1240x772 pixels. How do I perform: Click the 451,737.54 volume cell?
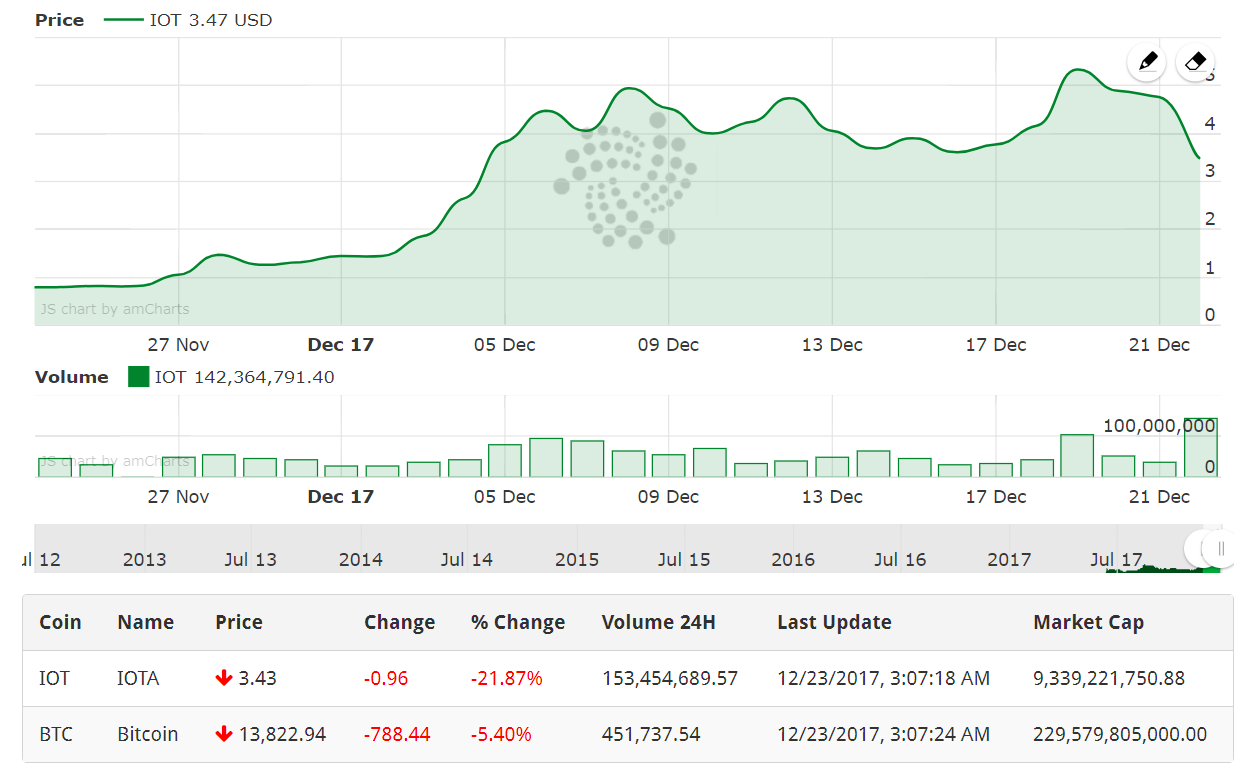click(651, 735)
